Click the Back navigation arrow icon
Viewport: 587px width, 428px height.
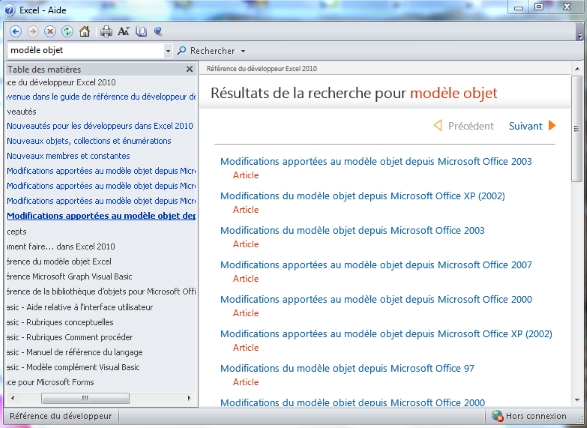tap(16, 31)
